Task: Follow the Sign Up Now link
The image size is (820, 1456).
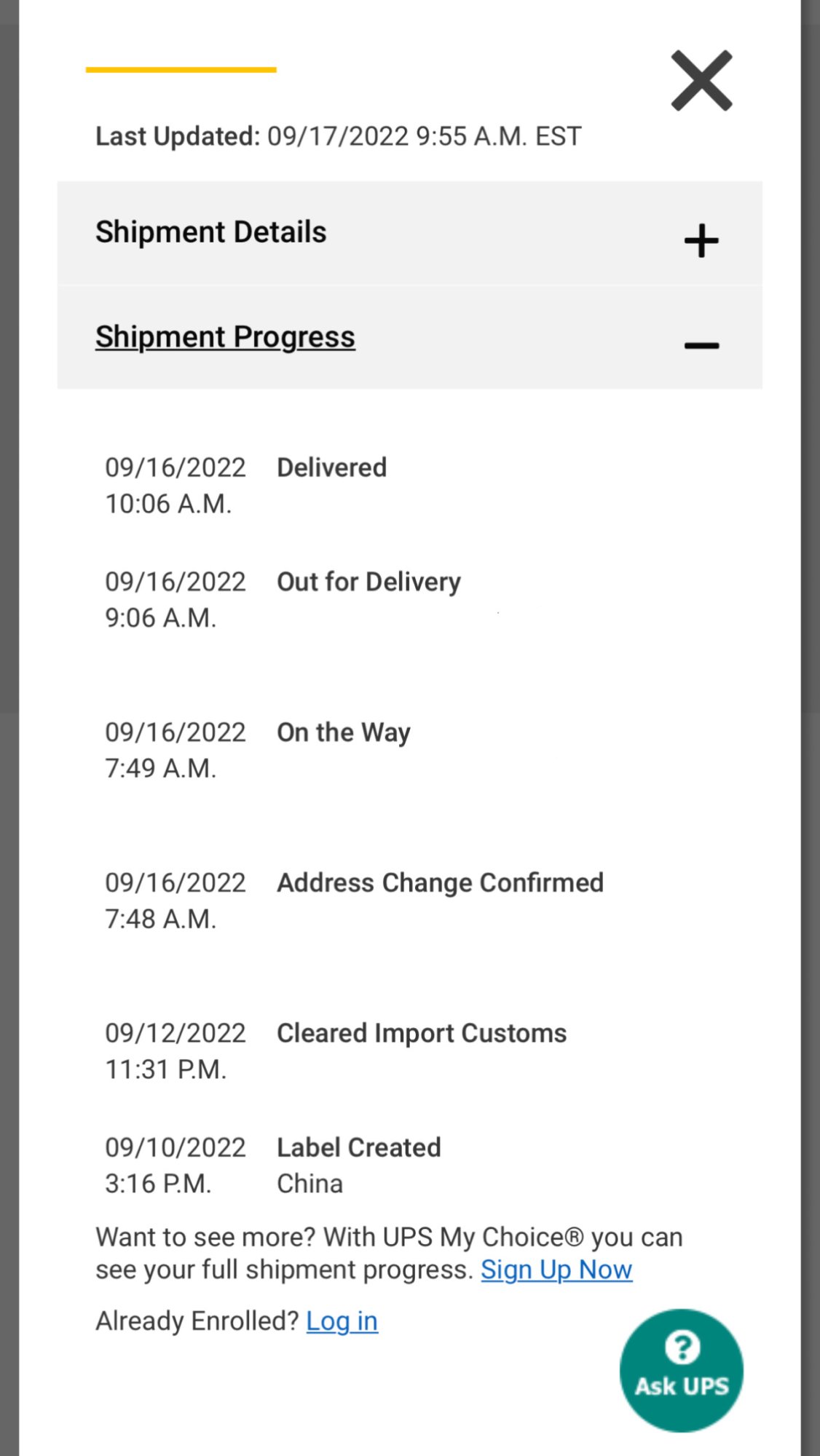Action: point(556,1270)
